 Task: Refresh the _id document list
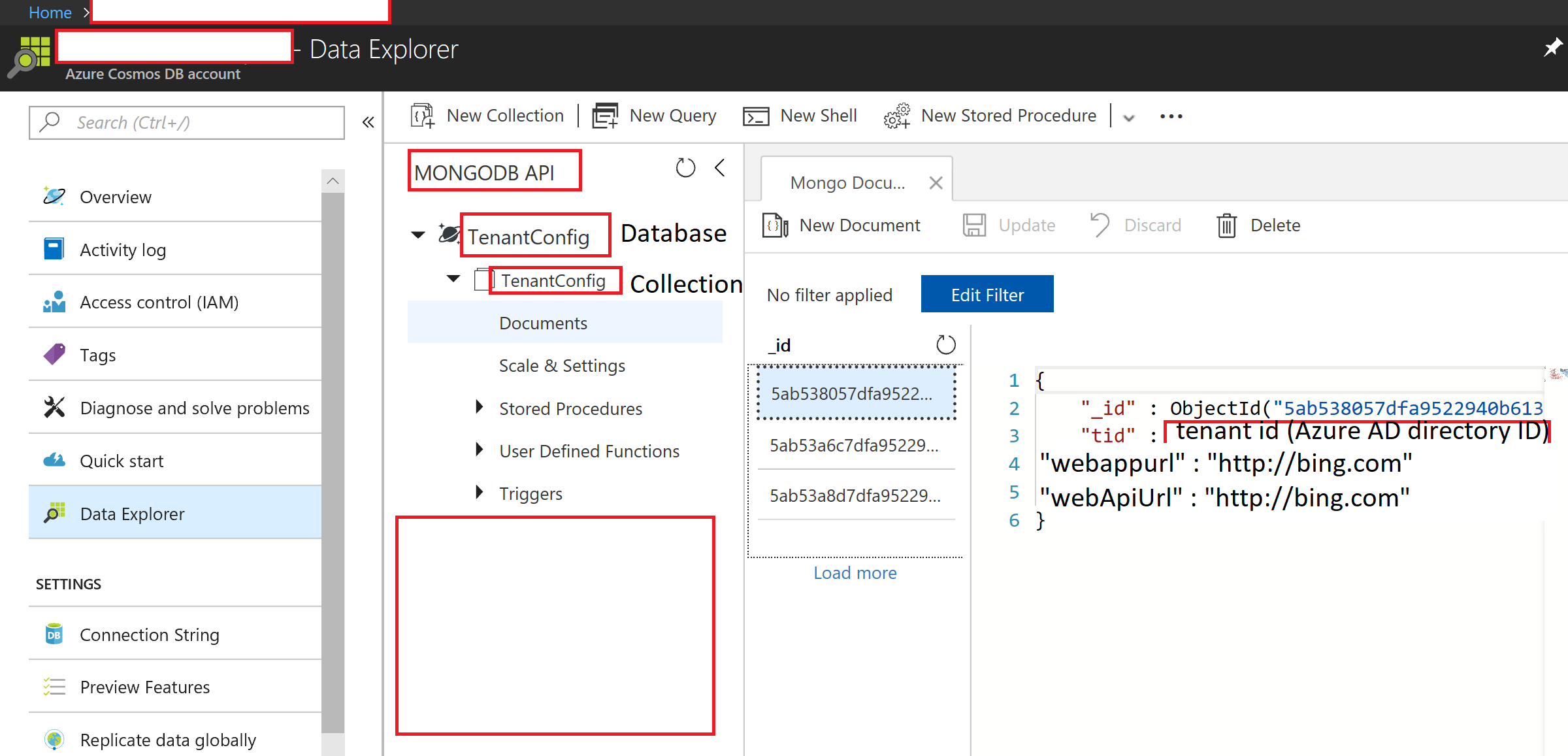pyautogui.click(x=945, y=344)
